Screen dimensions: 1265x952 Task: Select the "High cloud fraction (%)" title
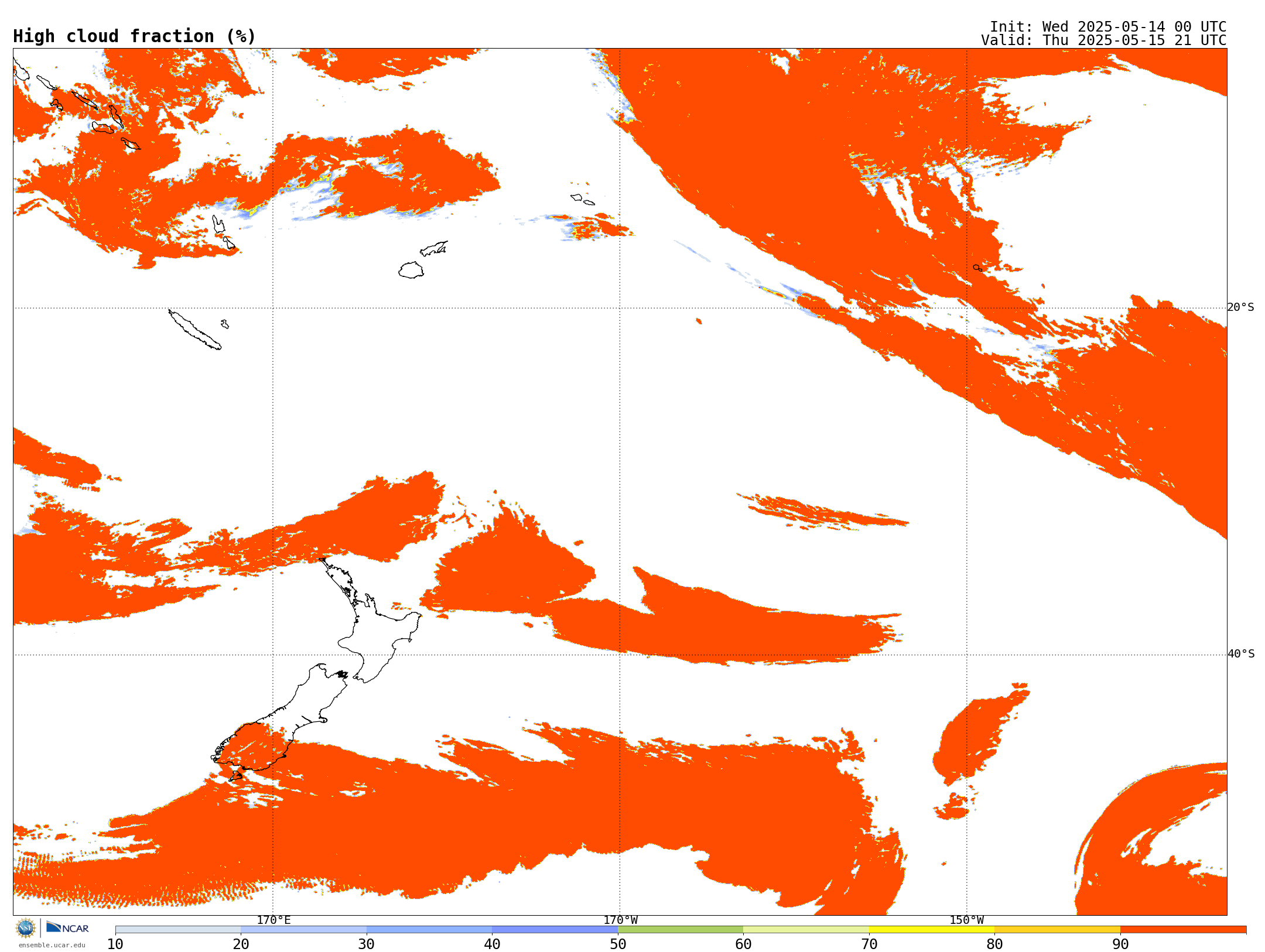click(x=134, y=36)
